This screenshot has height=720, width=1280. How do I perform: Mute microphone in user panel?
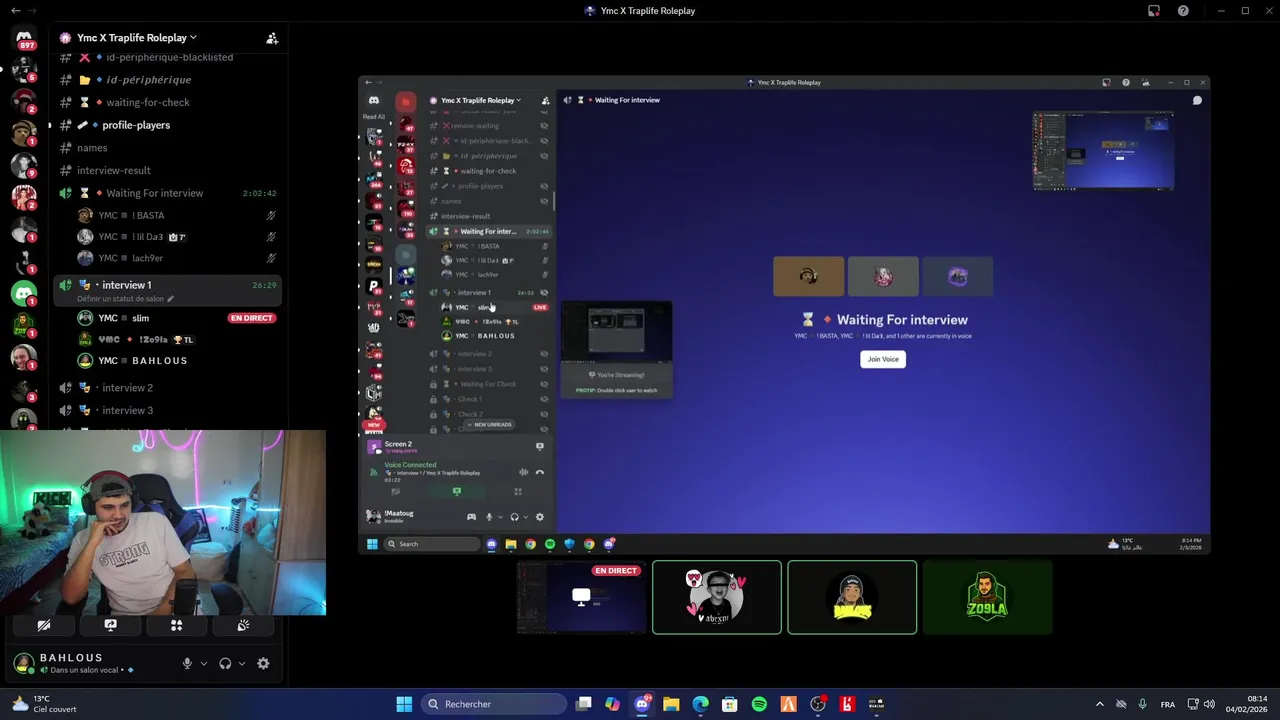pyautogui.click(x=187, y=663)
